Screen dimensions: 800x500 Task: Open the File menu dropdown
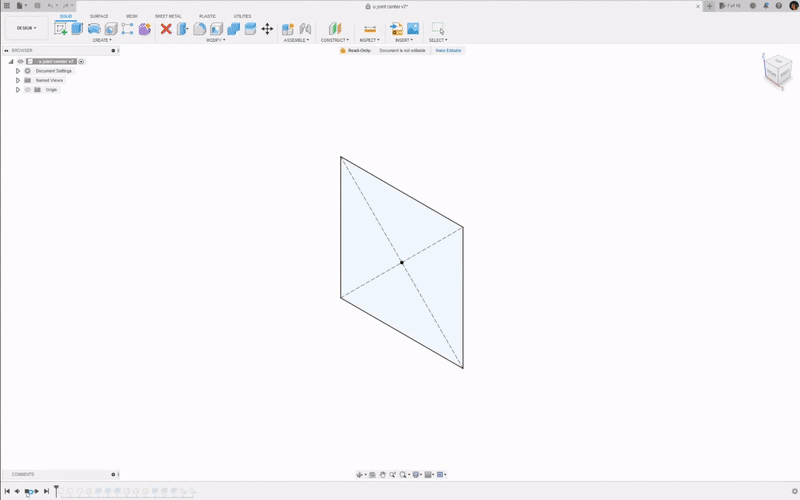click(21, 6)
